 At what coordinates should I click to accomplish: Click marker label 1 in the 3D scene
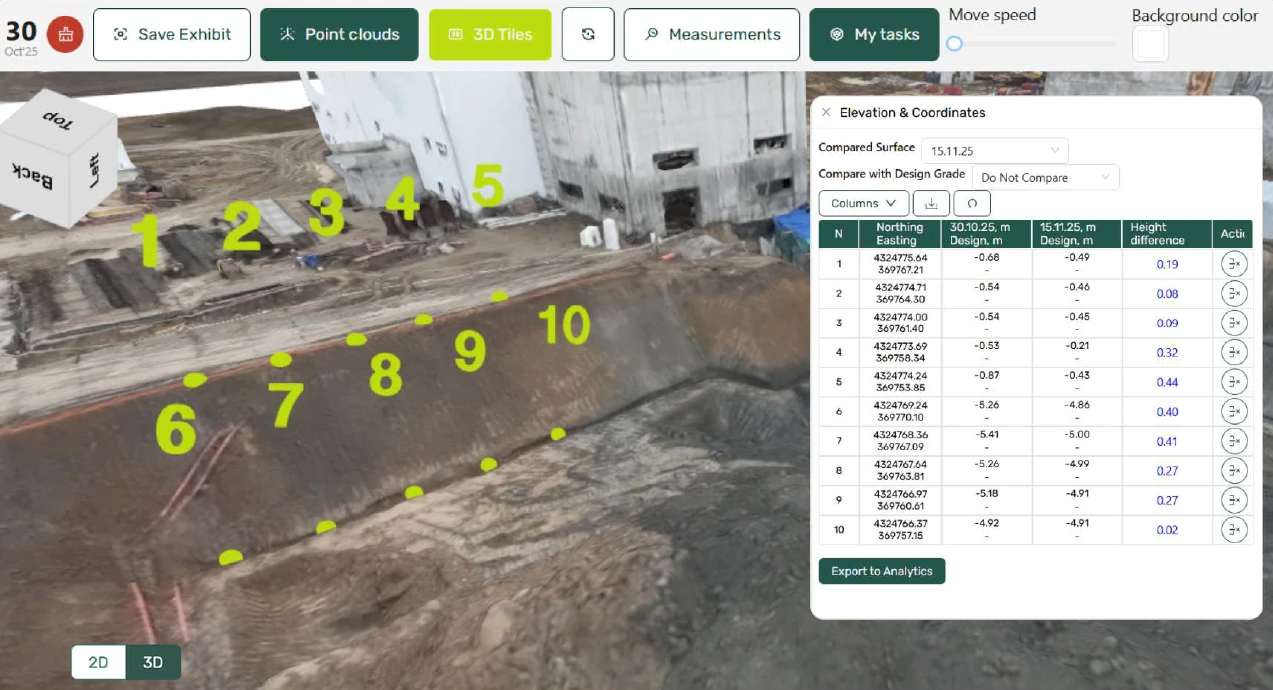click(148, 240)
